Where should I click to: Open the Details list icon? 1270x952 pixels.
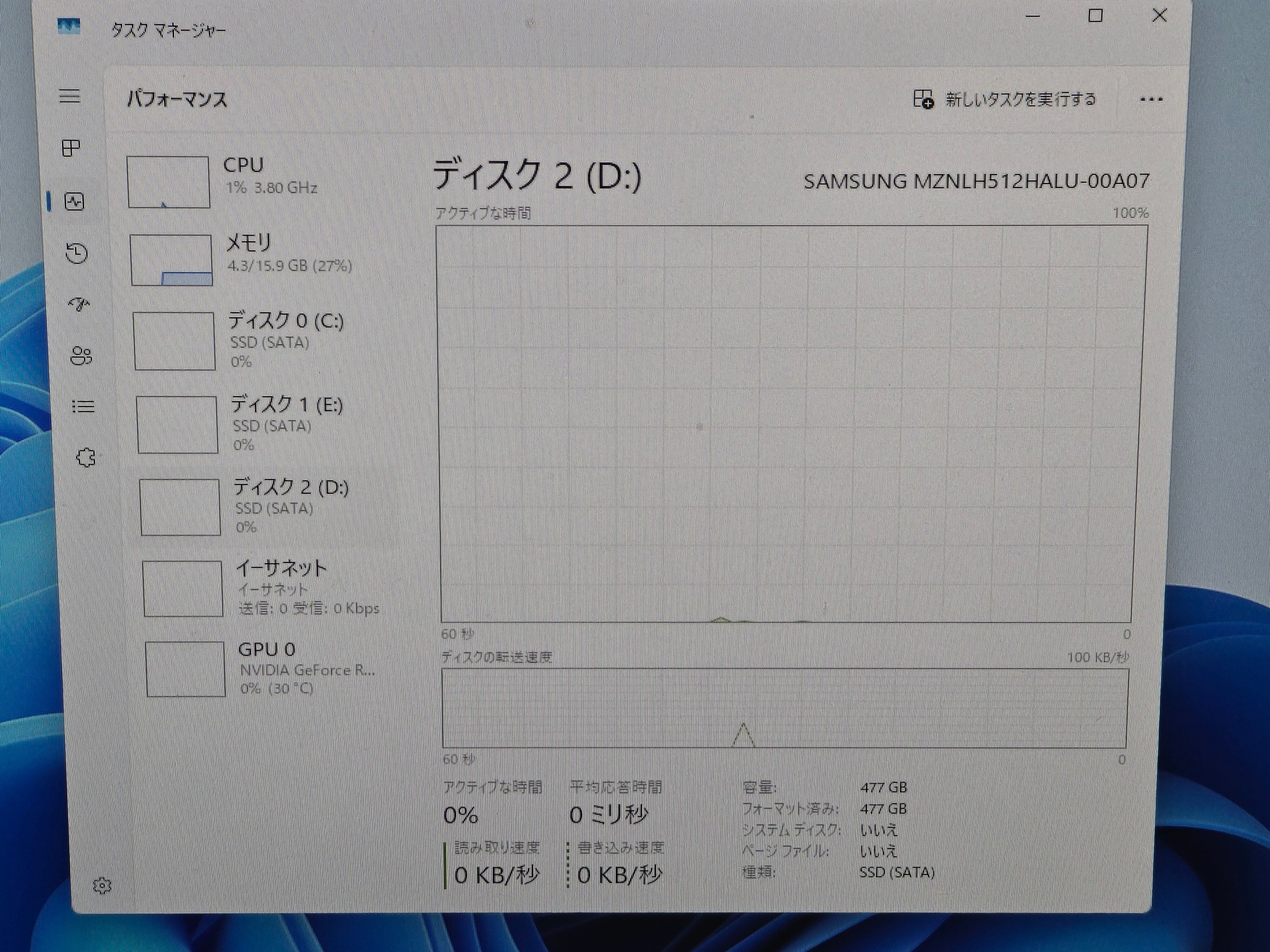point(83,407)
